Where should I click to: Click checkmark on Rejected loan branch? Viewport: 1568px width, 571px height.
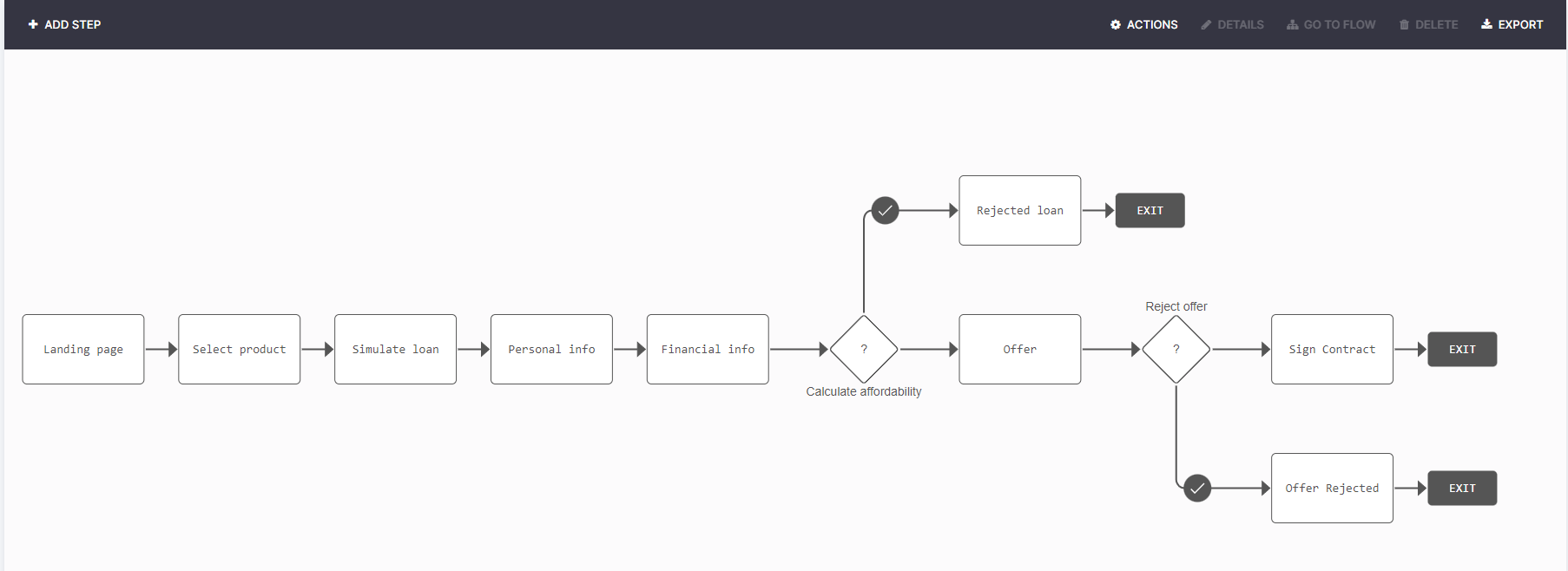[885, 210]
